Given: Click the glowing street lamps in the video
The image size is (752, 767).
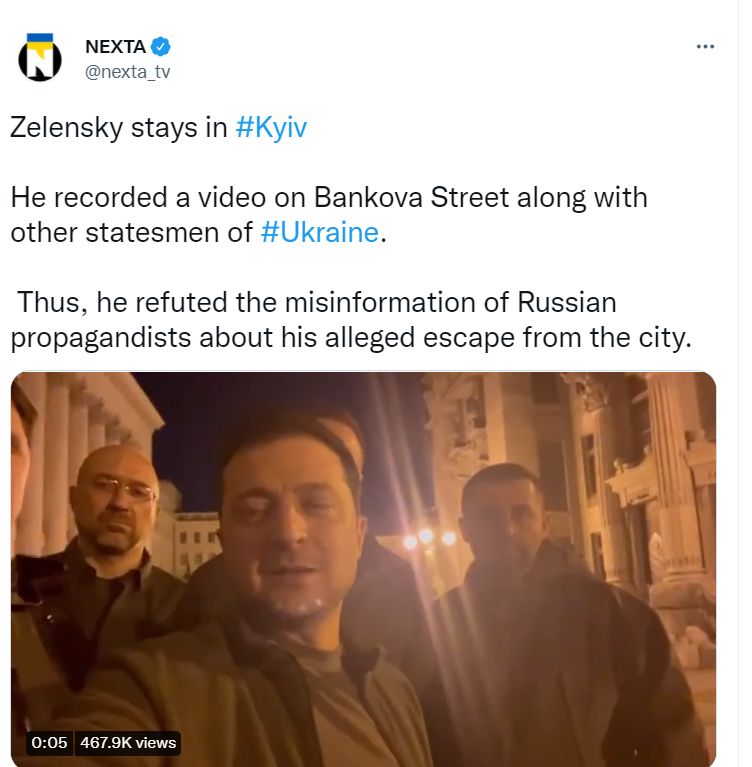Looking at the screenshot, I should [429, 538].
